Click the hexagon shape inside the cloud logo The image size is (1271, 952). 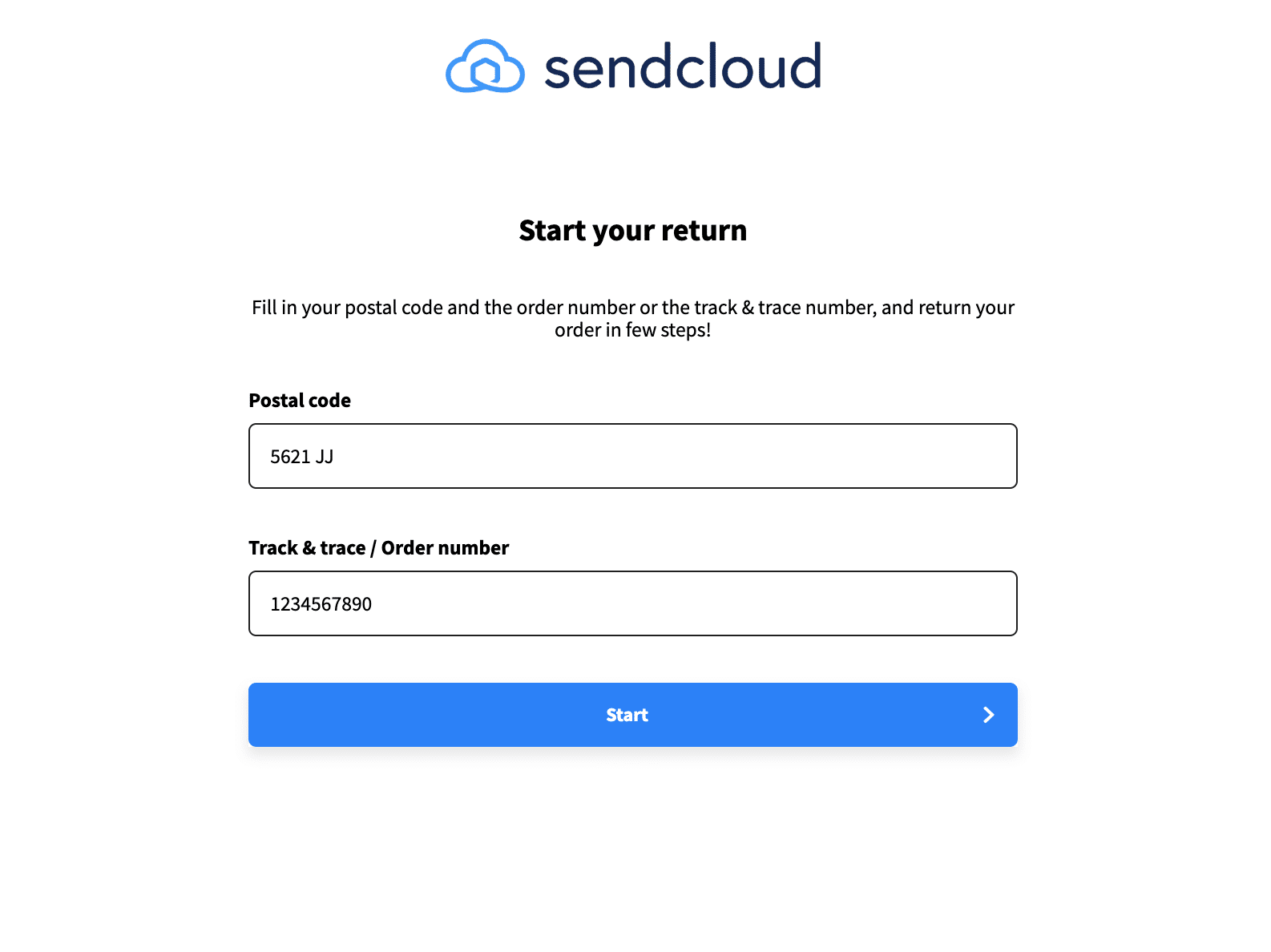pyautogui.click(x=485, y=73)
